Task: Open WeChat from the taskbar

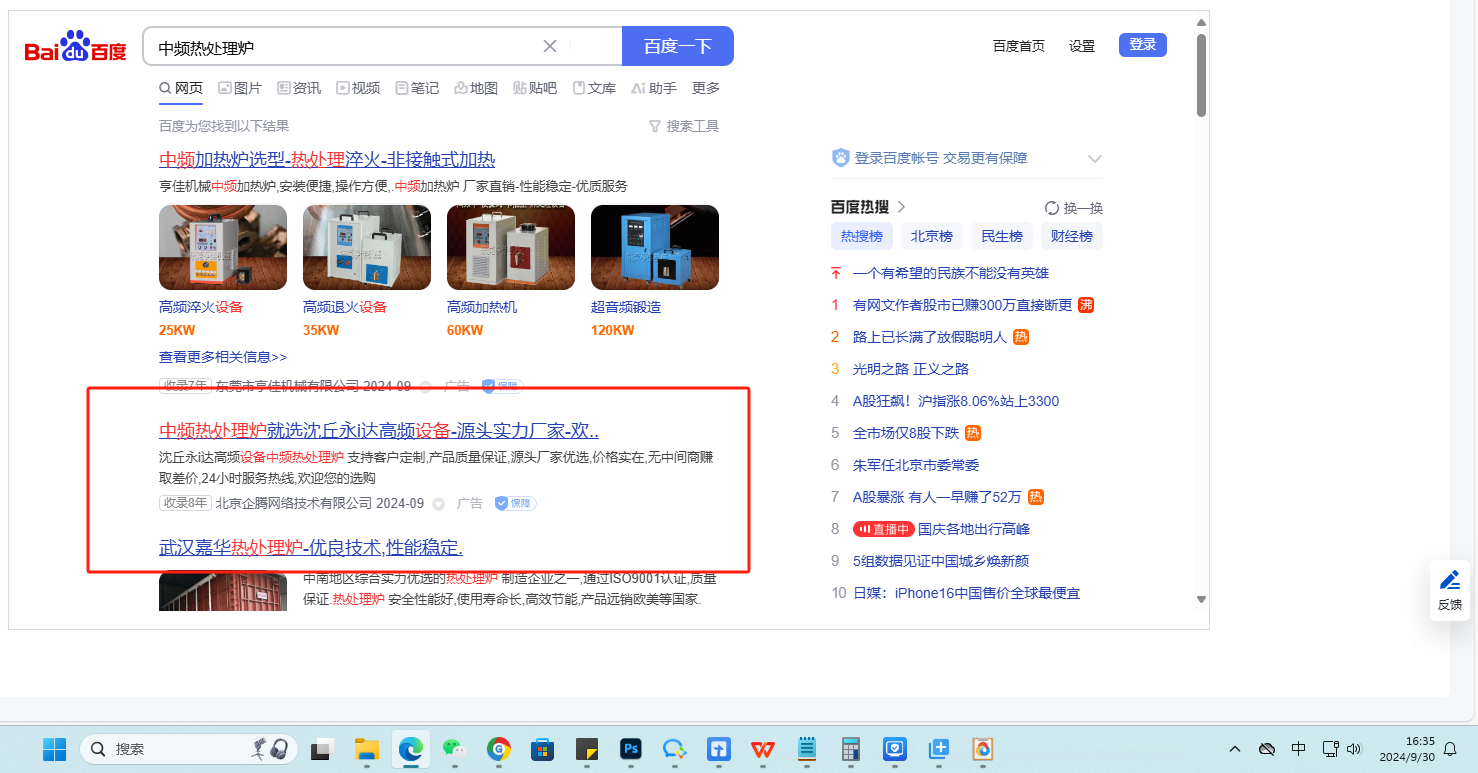Action: tap(454, 749)
